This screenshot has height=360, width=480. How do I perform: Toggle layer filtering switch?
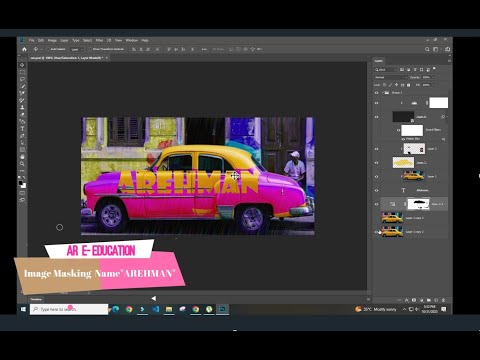(x=434, y=69)
